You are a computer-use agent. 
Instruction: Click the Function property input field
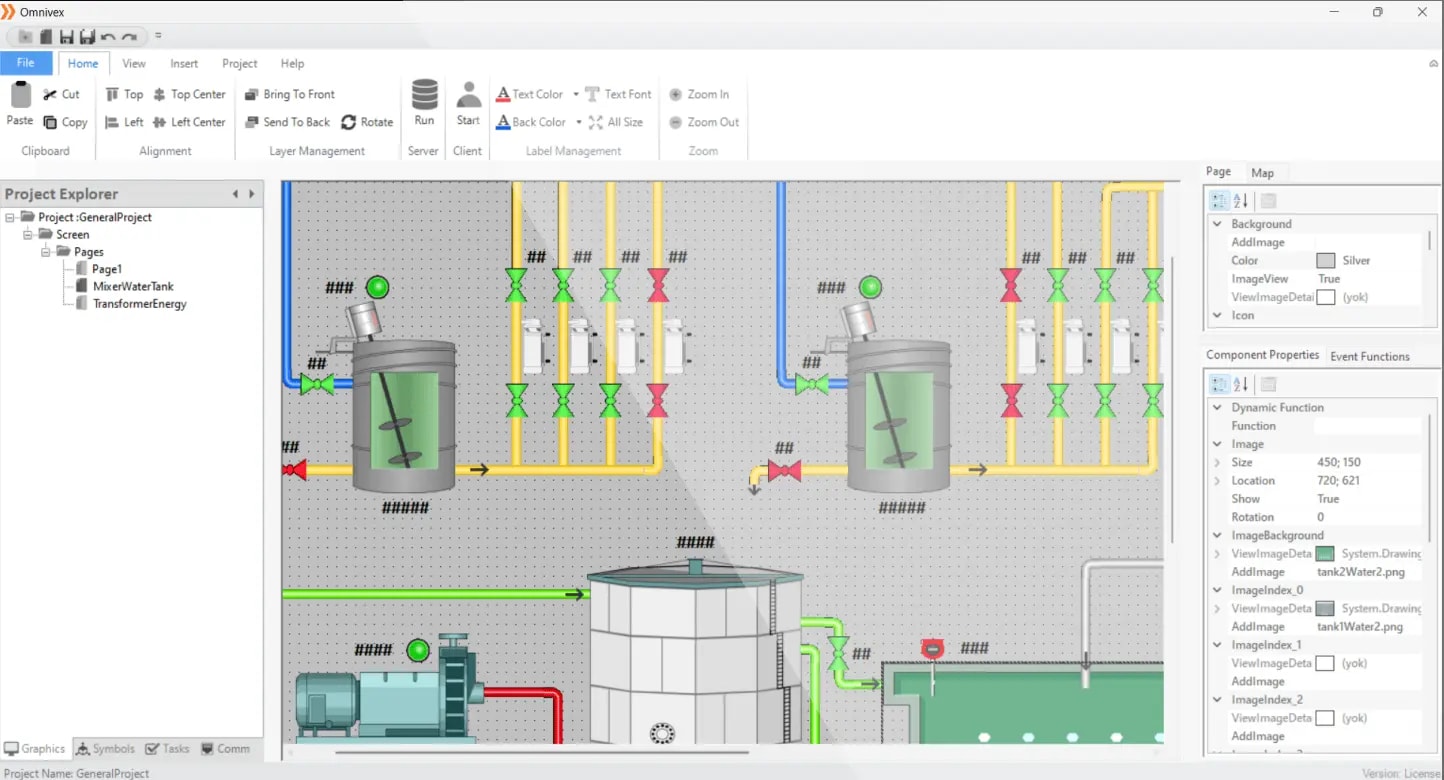[x=1366, y=426]
